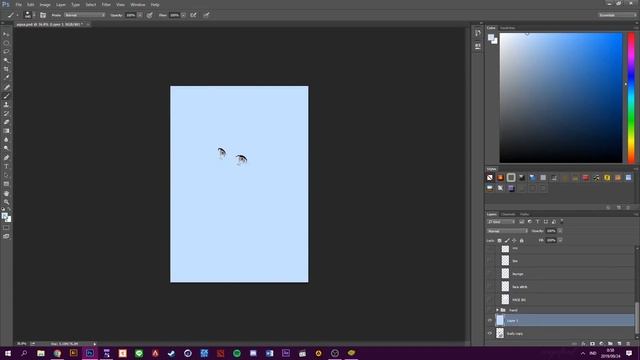The height and width of the screenshot is (360, 640).
Task: Open the Flow slider dropdown
Action: point(183,15)
